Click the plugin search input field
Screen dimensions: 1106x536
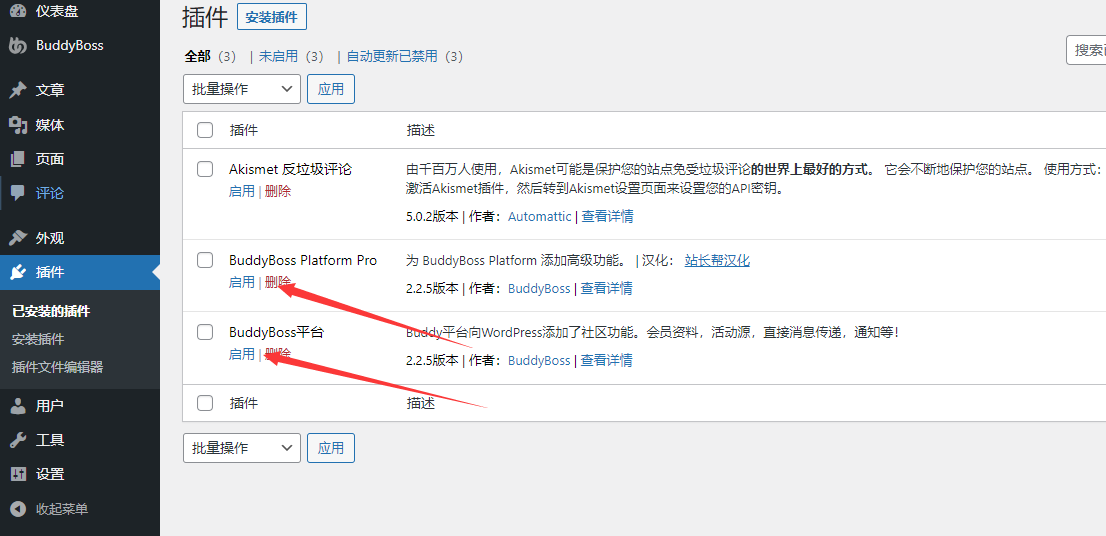[x=1086, y=50]
